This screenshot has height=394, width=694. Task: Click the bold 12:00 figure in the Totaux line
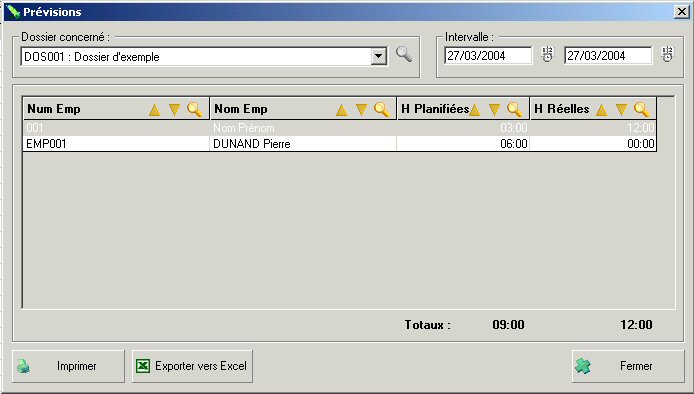636,325
